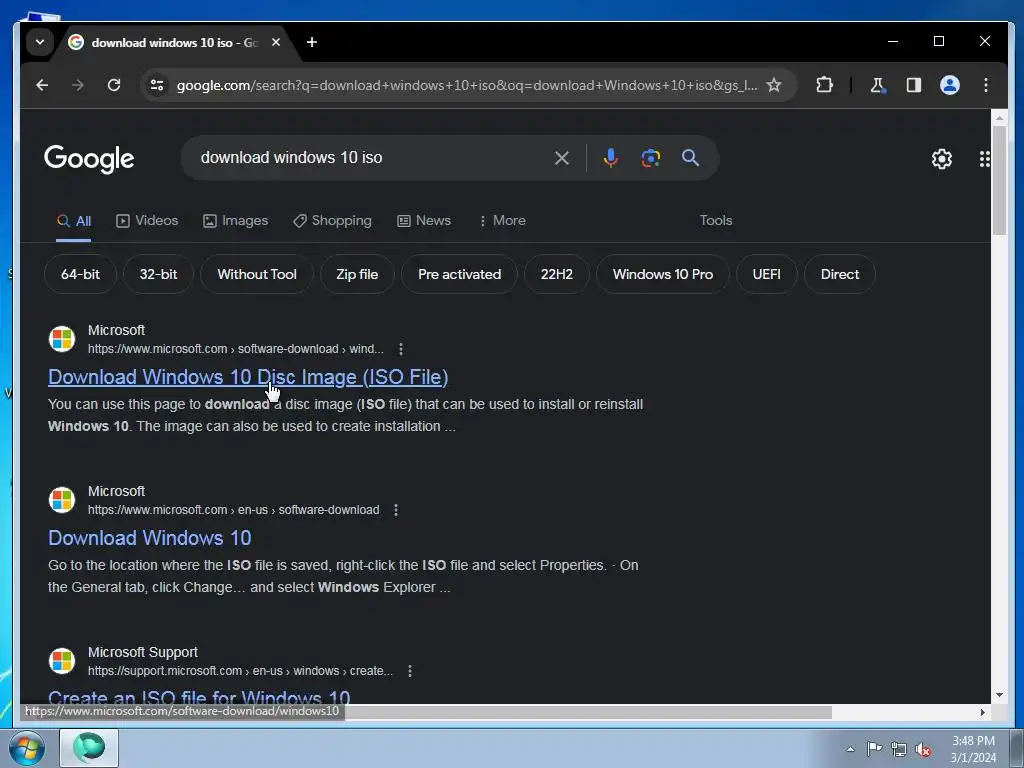
Task: Filter results by 64-bit chip
Action: pos(80,274)
